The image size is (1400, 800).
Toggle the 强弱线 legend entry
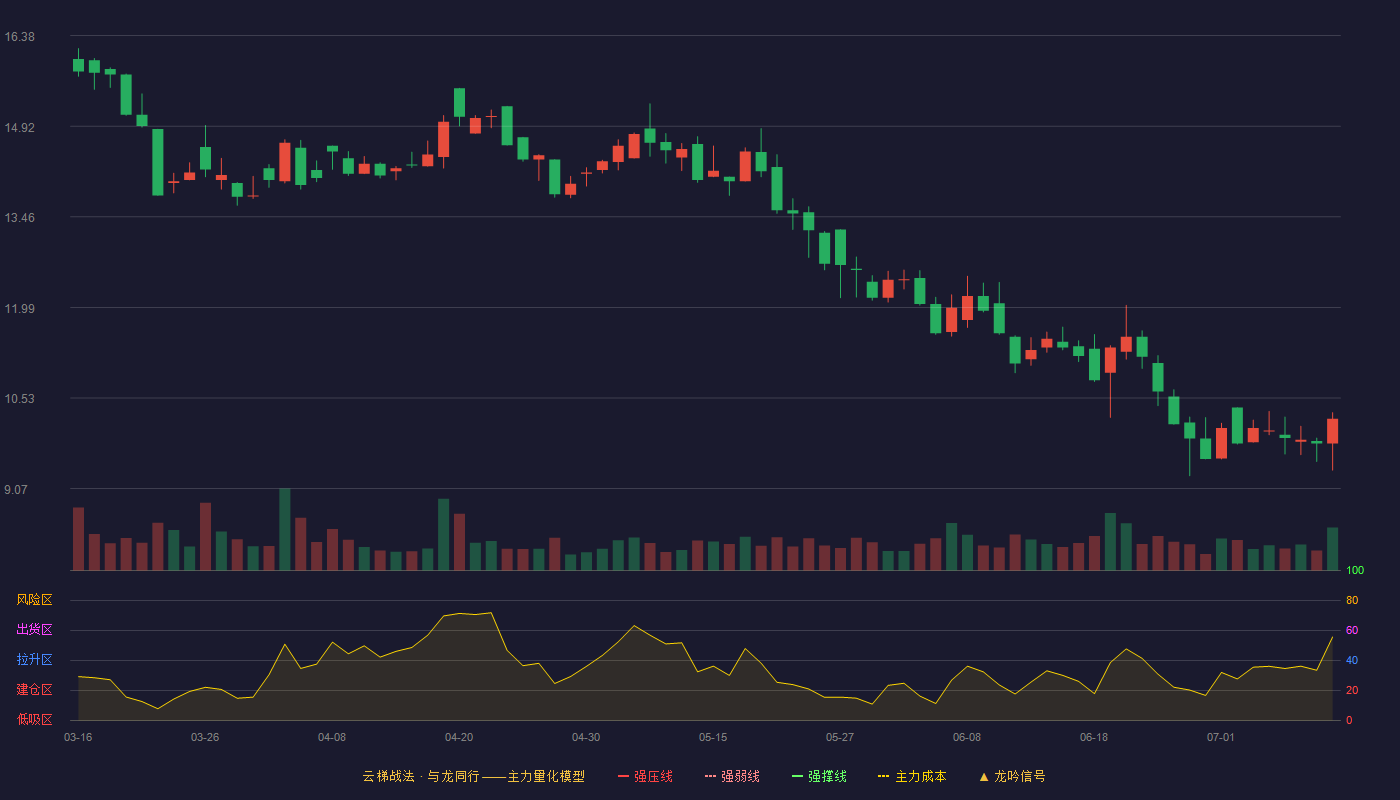[x=732, y=776]
